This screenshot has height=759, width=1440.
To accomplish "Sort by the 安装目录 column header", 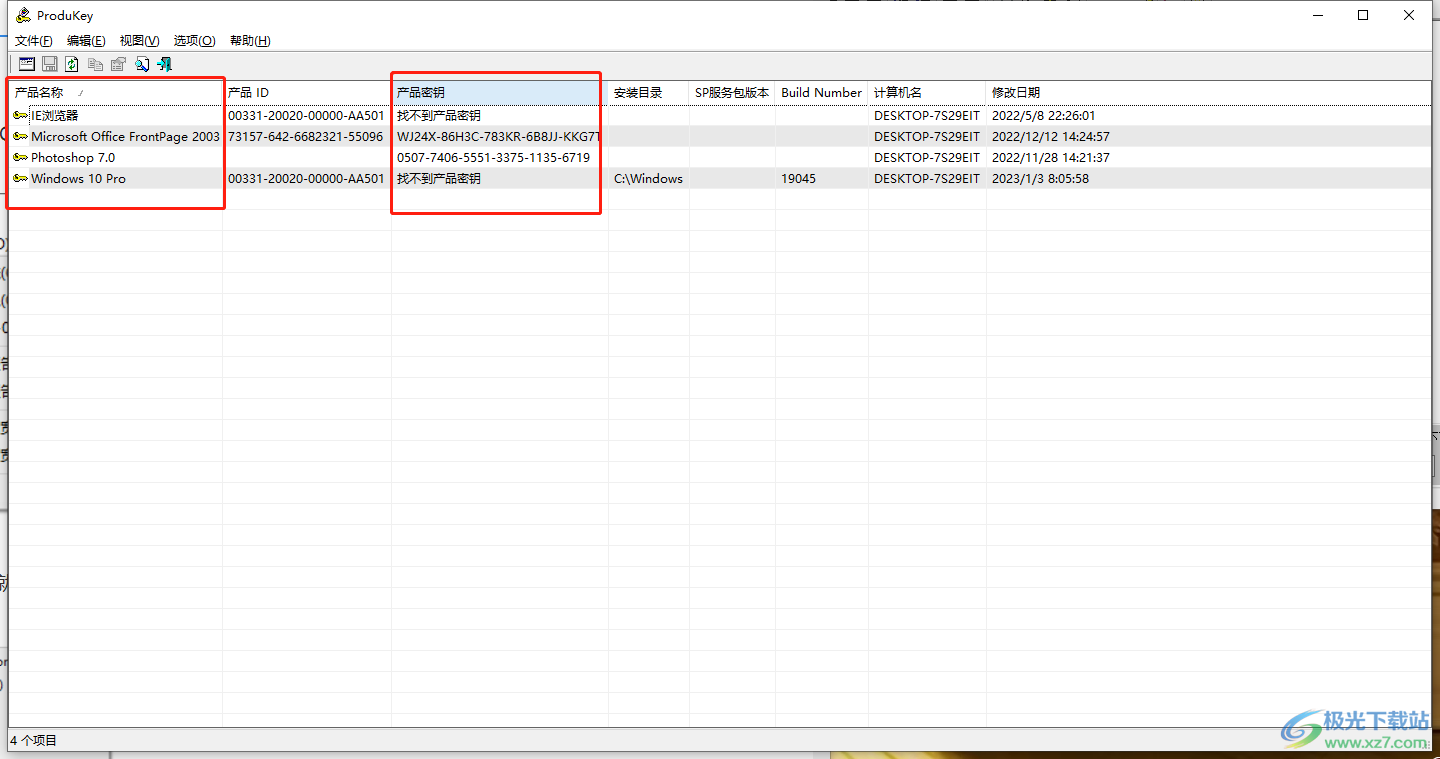I will coord(649,92).
